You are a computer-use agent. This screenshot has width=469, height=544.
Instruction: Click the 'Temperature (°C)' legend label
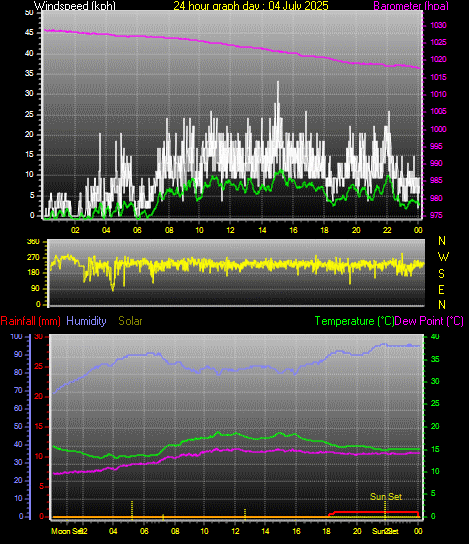click(x=355, y=321)
